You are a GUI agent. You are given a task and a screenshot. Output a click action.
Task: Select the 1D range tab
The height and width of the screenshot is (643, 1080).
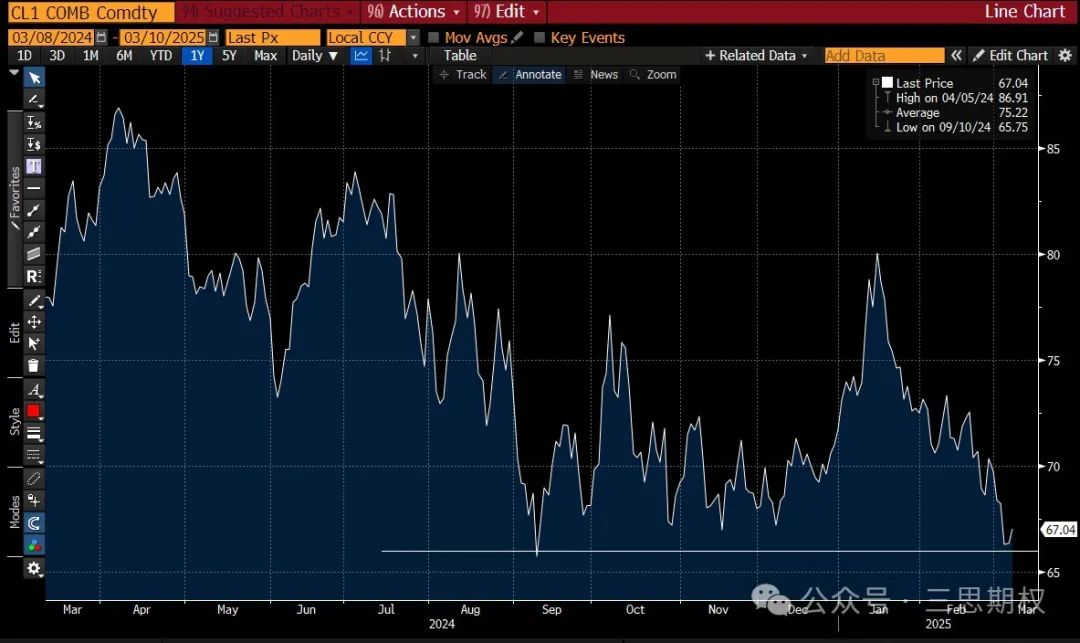tap(24, 56)
